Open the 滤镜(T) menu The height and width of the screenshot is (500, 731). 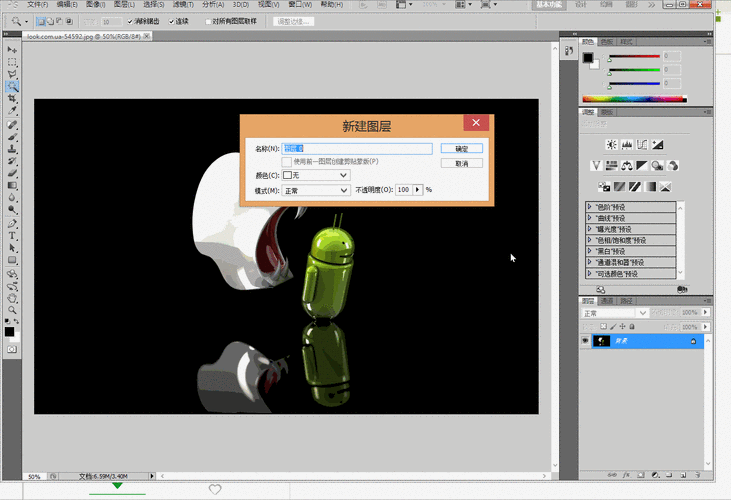[183, 5]
